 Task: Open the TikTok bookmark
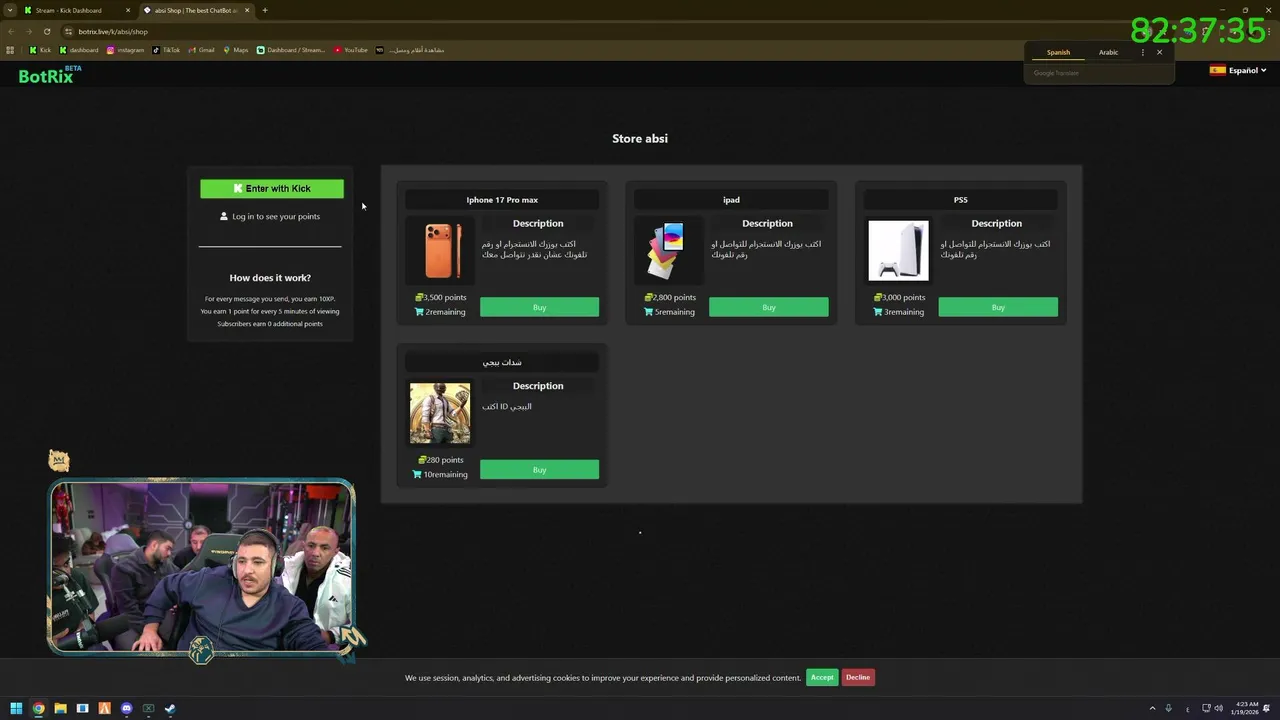[166, 50]
